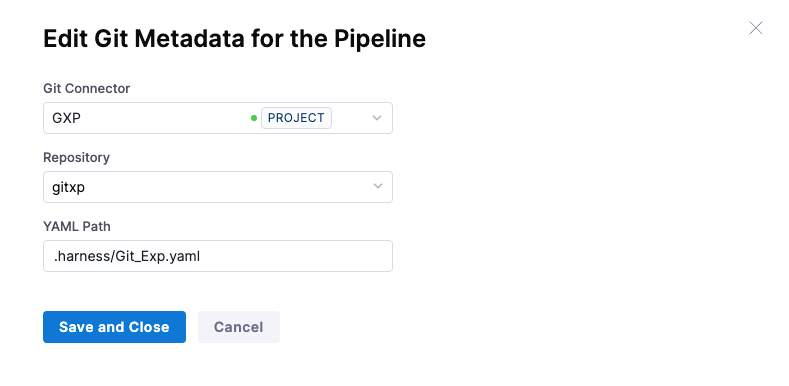Click the word Pipeline in the heading
789x386 pixels.
[x=380, y=39]
